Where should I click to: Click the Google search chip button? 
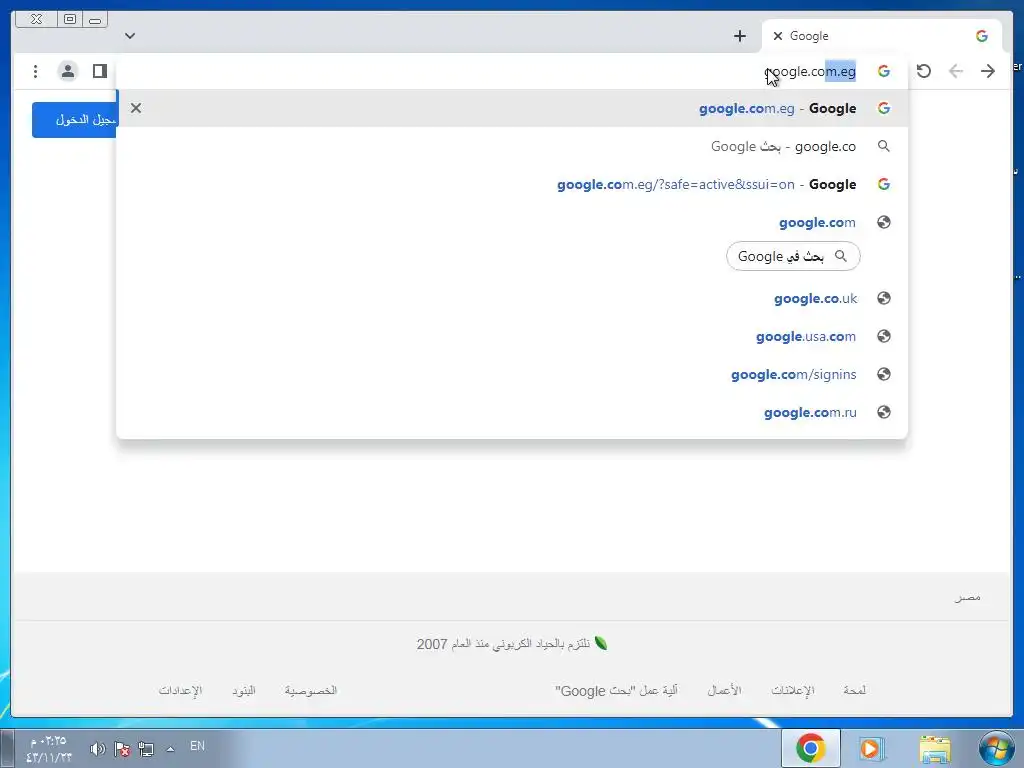click(793, 256)
